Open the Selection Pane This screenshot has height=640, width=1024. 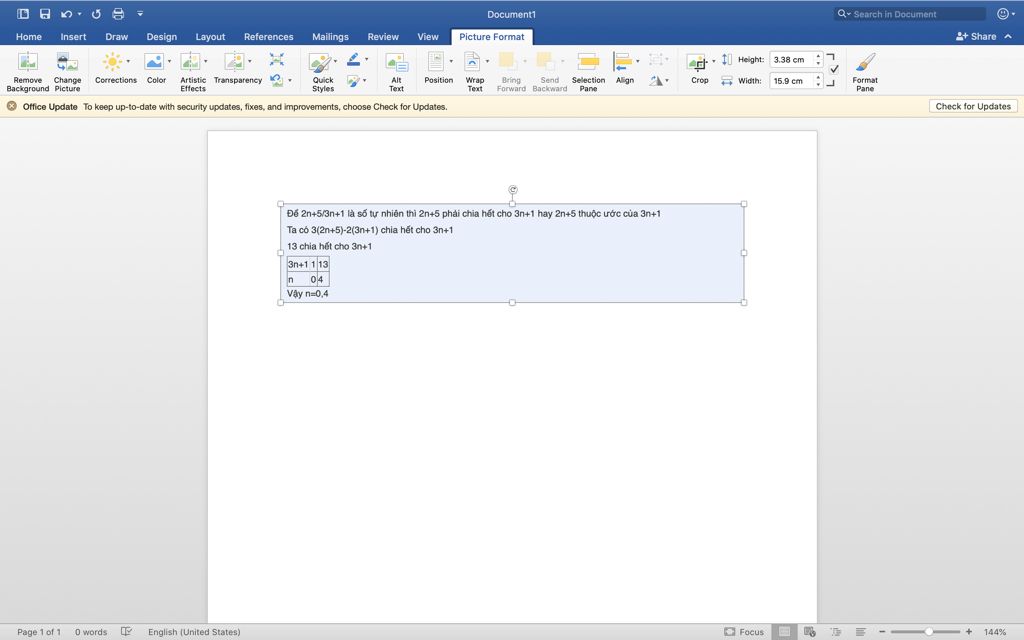pos(588,72)
